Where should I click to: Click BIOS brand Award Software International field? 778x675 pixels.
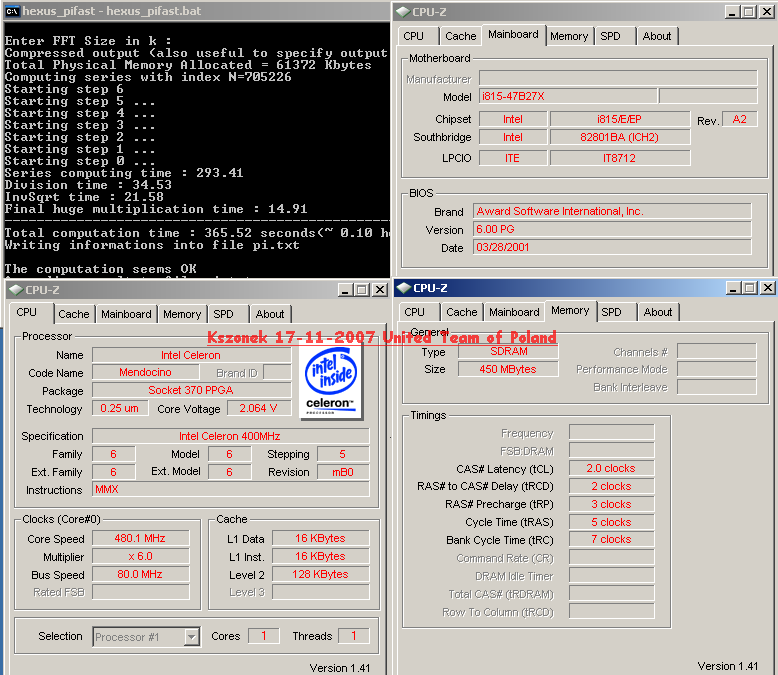coord(612,211)
